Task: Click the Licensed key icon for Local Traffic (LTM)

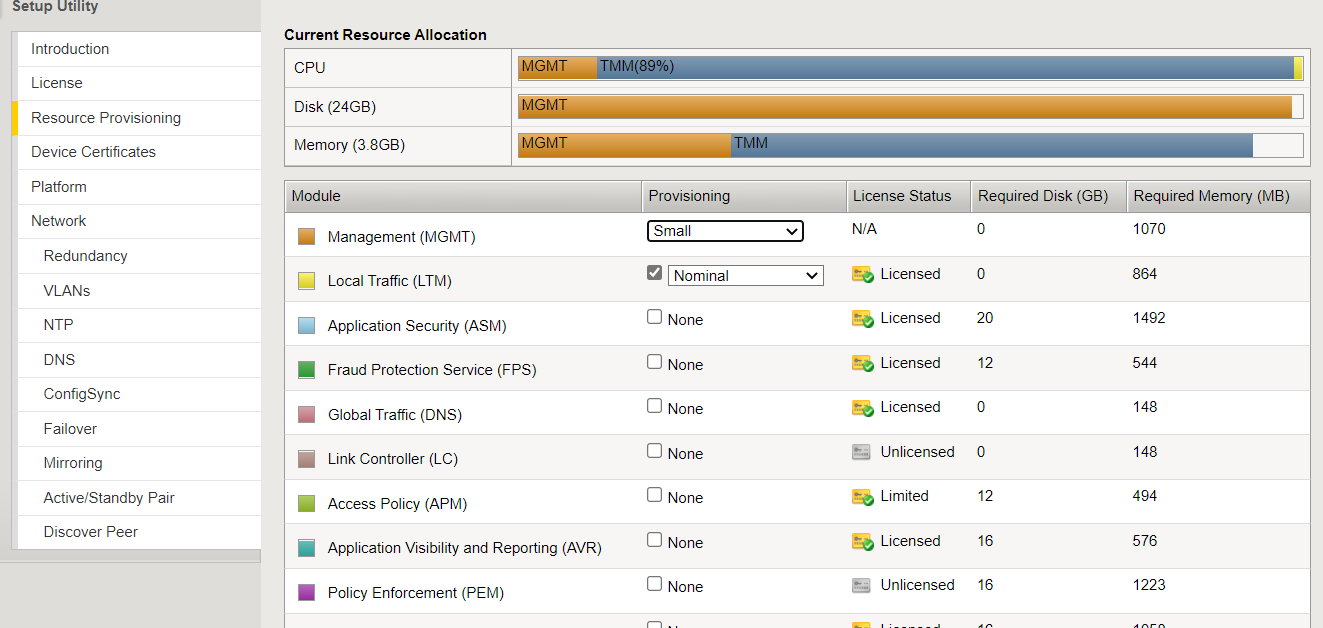Action: [862, 274]
